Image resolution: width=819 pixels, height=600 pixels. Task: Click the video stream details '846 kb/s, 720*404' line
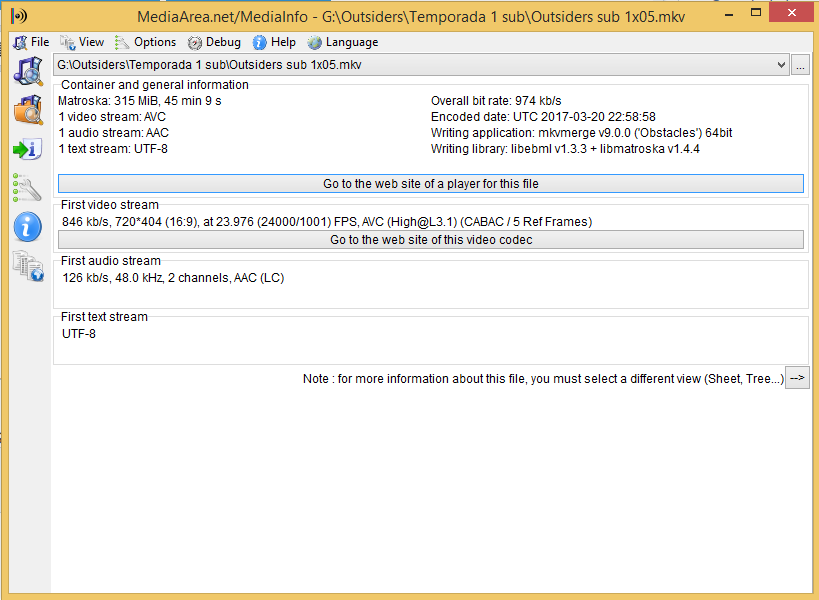click(x=327, y=222)
